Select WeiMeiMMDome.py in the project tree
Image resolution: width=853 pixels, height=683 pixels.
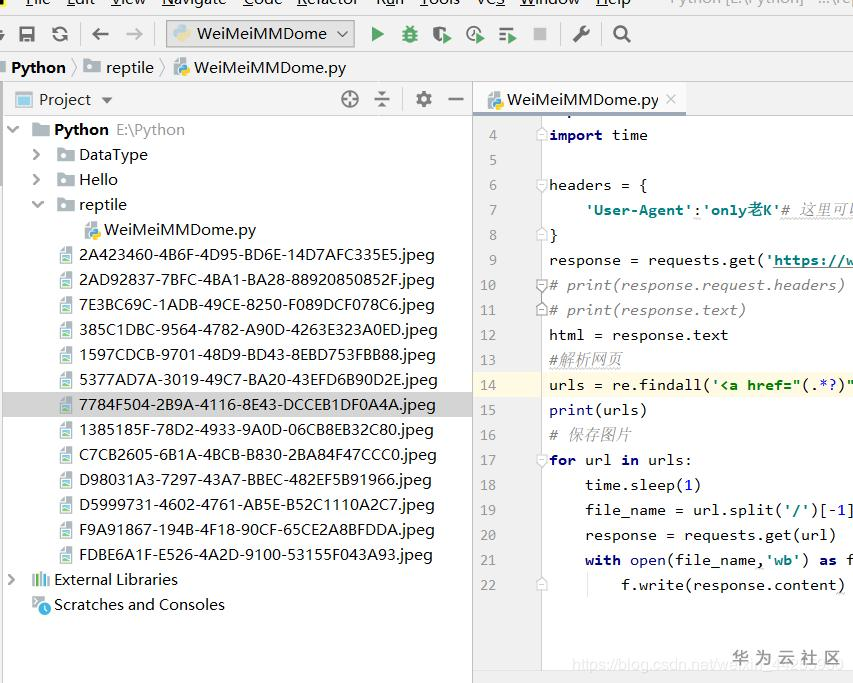[180, 229]
